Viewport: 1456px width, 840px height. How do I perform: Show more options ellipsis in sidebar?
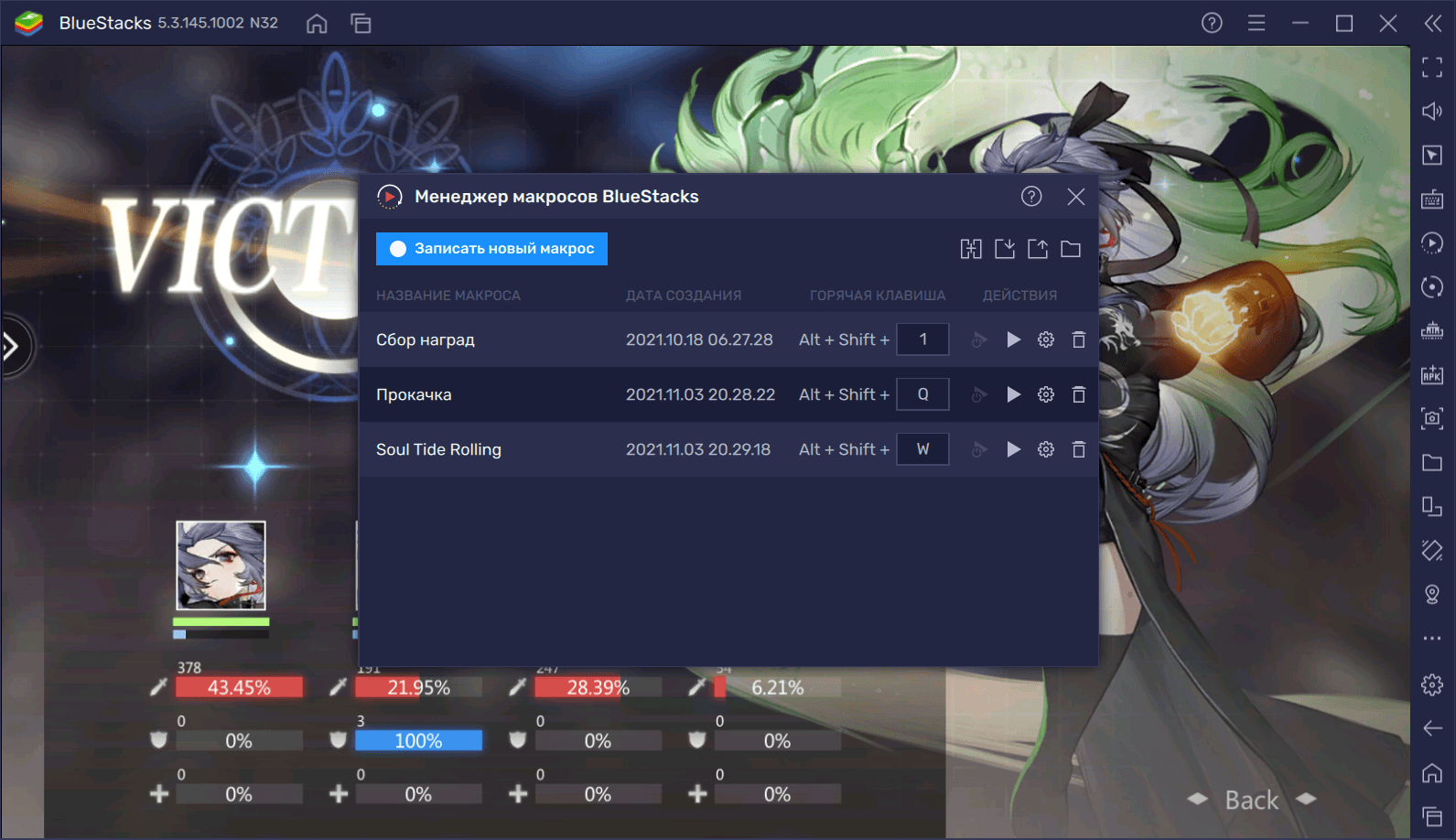(1432, 638)
